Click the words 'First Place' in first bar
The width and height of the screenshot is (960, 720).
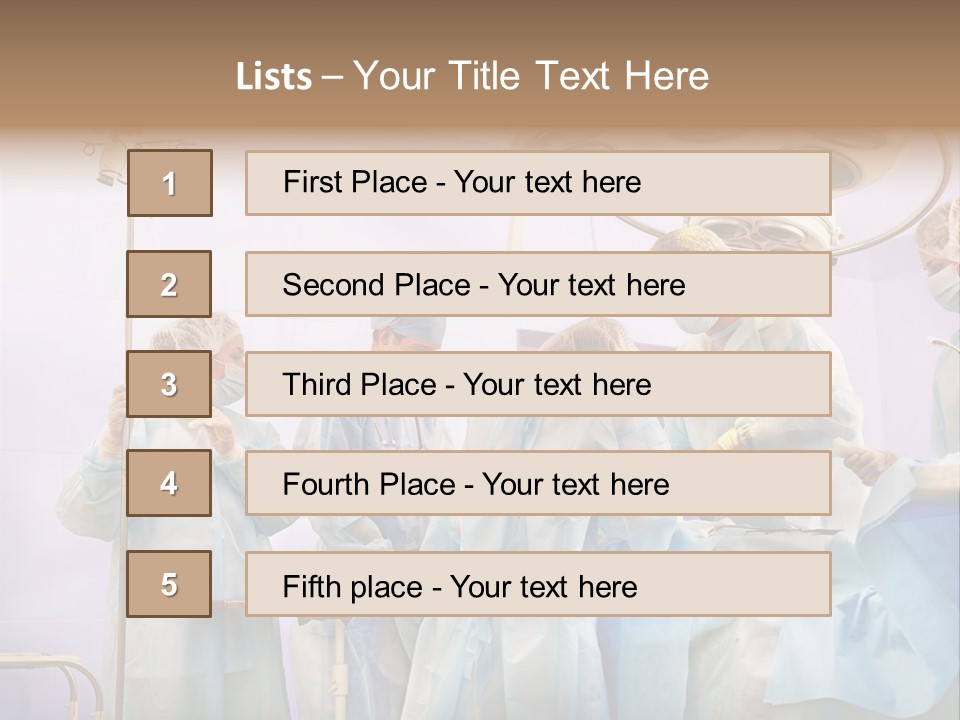click(355, 182)
